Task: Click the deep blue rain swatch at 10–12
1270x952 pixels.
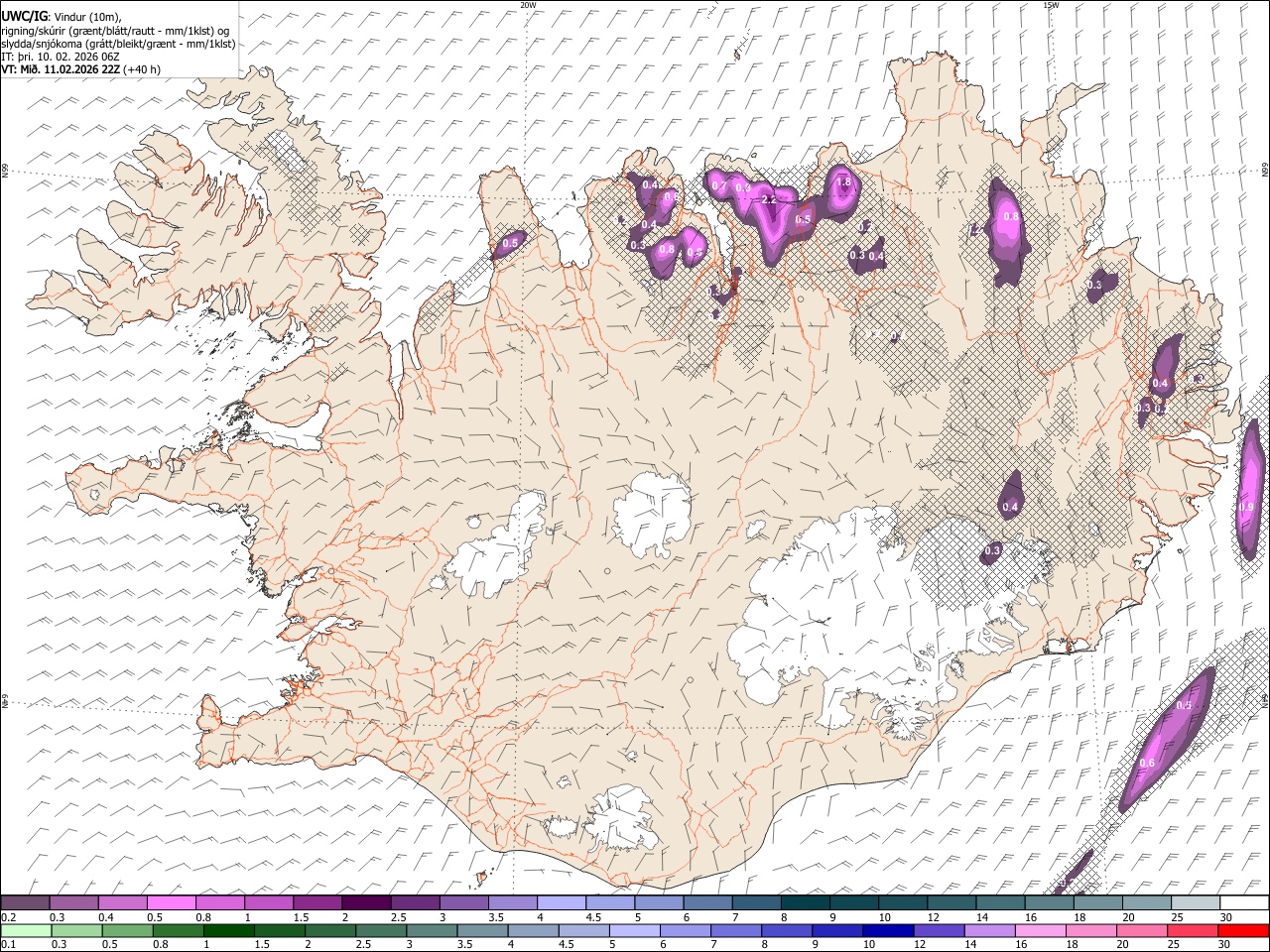Action: tap(887, 930)
